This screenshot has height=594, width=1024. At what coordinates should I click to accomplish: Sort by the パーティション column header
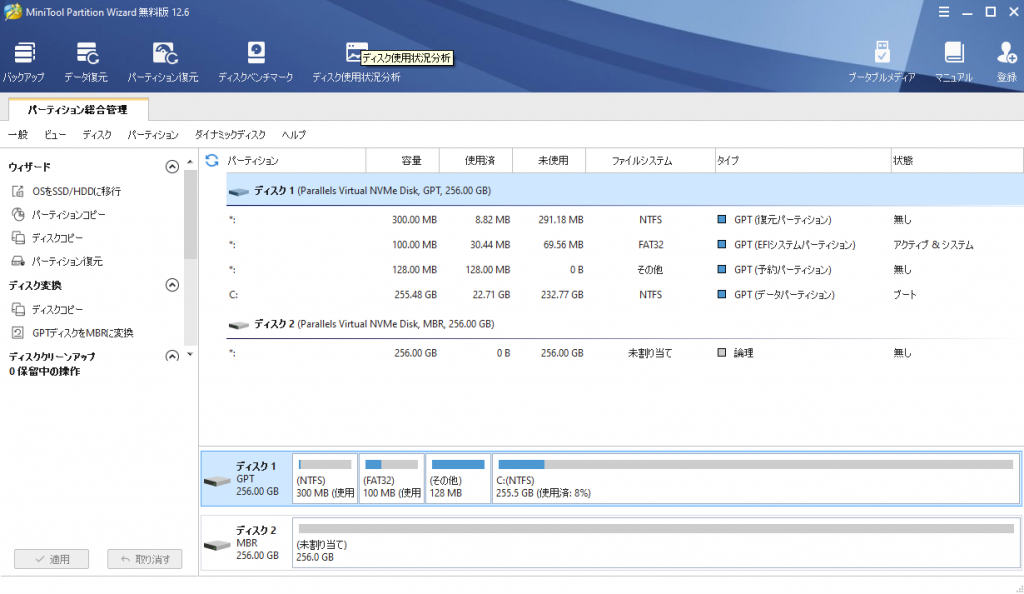pos(296,161)
